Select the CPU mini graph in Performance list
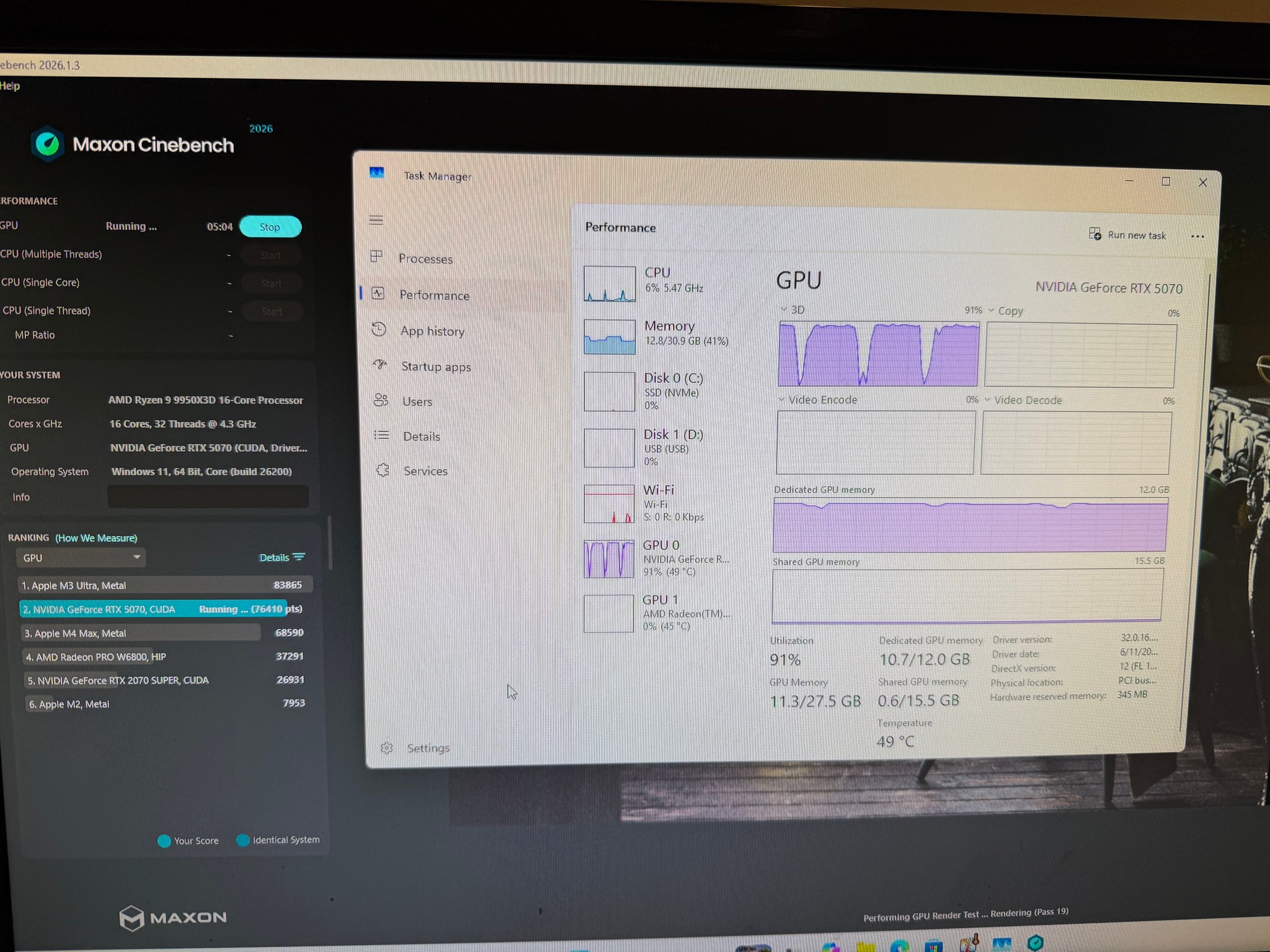 coord(610,284)
